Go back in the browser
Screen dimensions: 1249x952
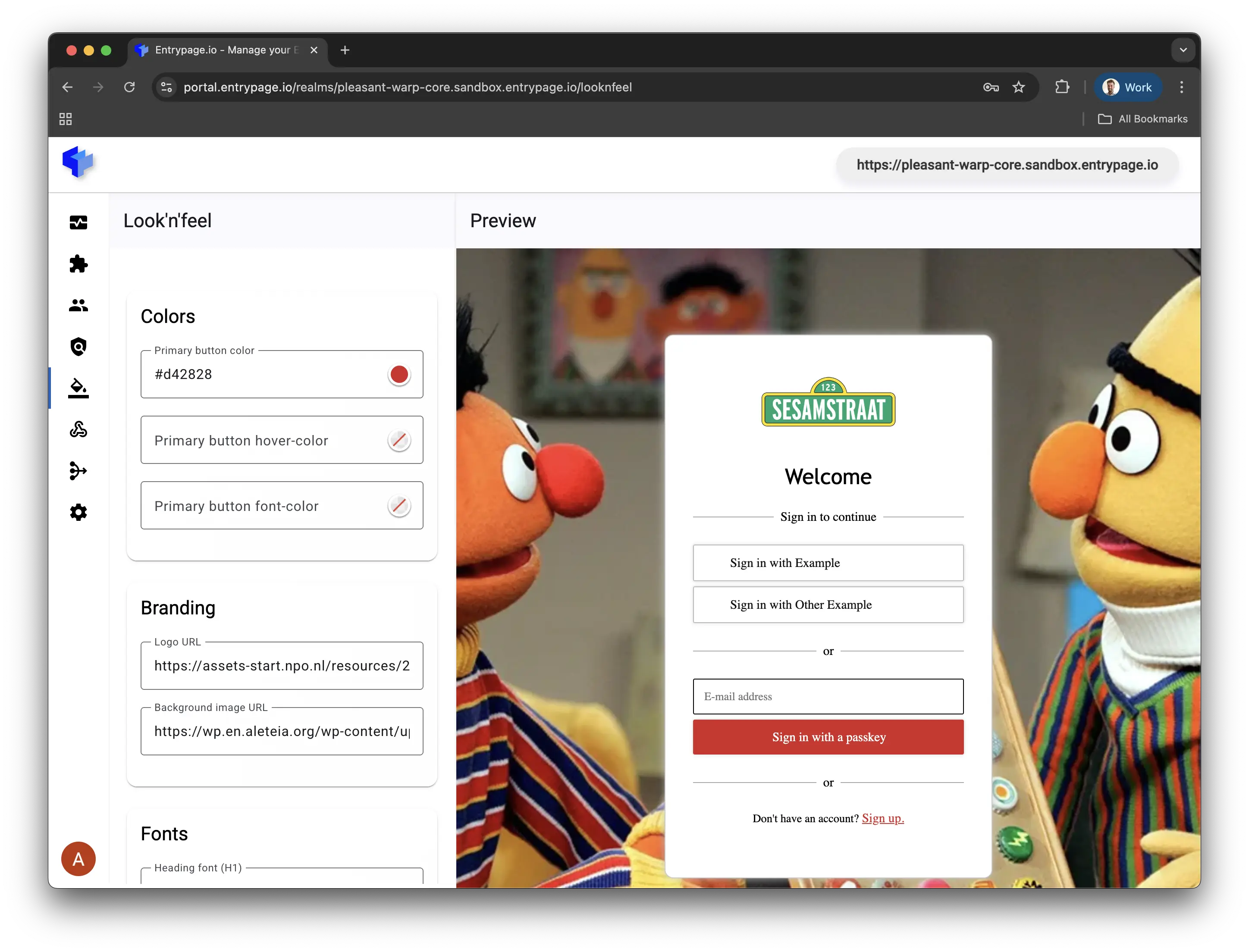67,87
